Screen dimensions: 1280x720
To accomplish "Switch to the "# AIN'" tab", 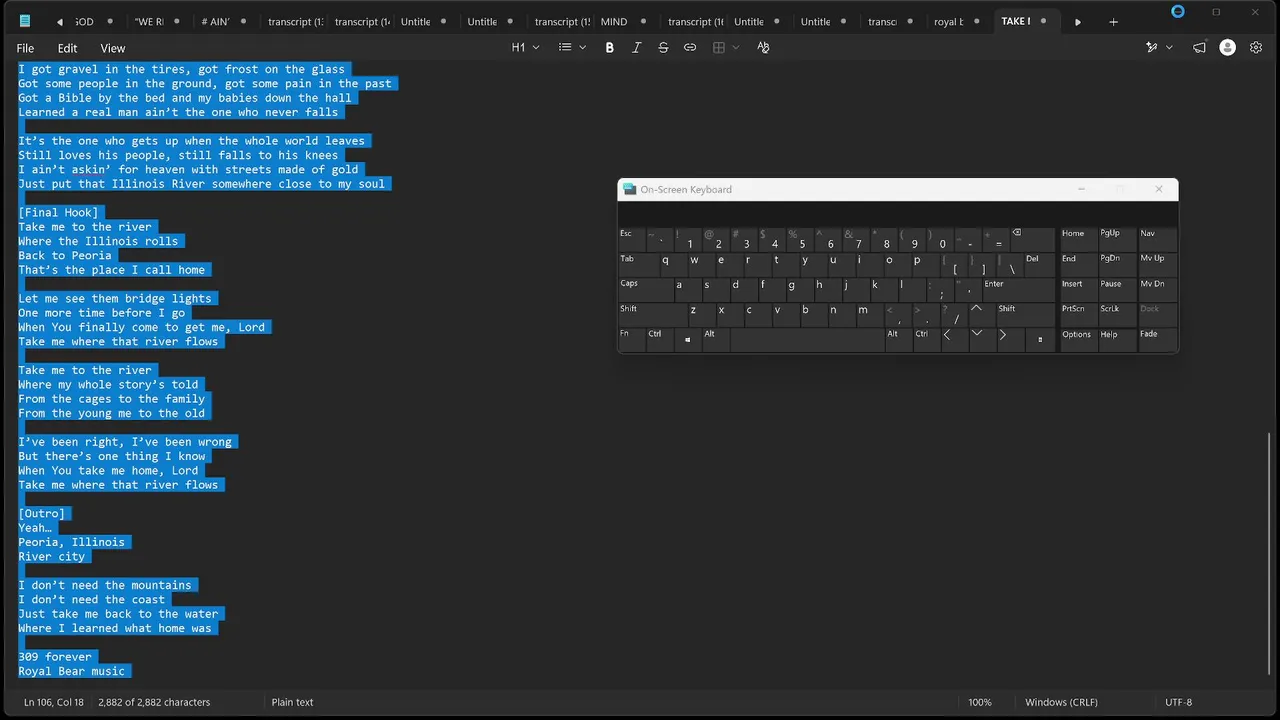I will [x=227, y=22].
